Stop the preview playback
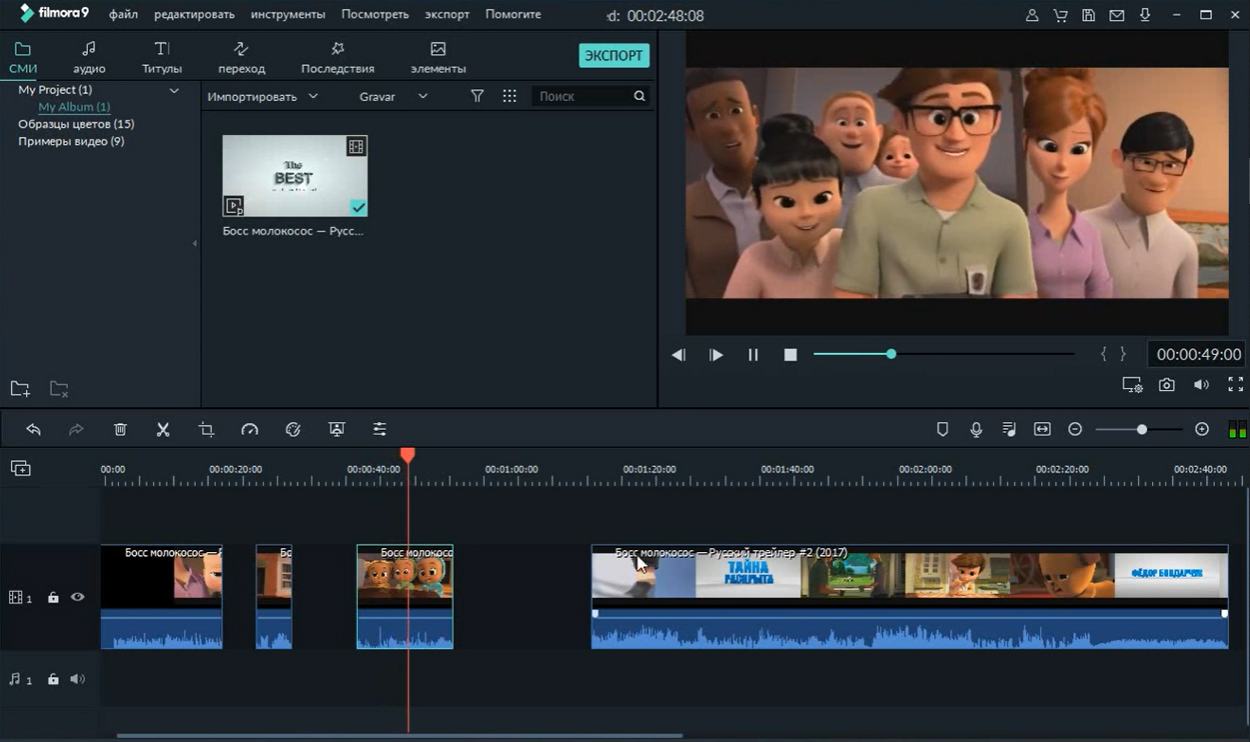The height and width of the screenshot is (742, 1250). pos(790,354)
